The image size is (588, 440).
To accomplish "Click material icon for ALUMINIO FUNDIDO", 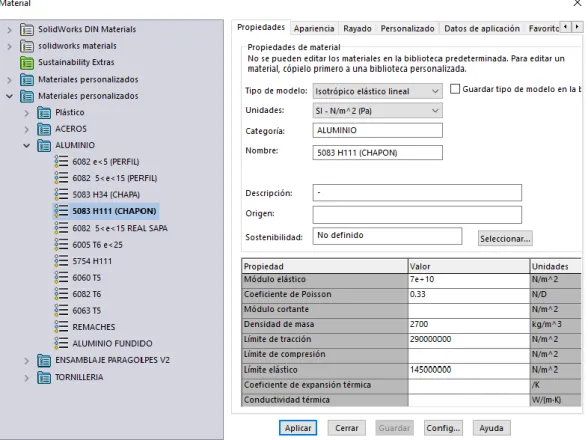I will click(61, 344).
